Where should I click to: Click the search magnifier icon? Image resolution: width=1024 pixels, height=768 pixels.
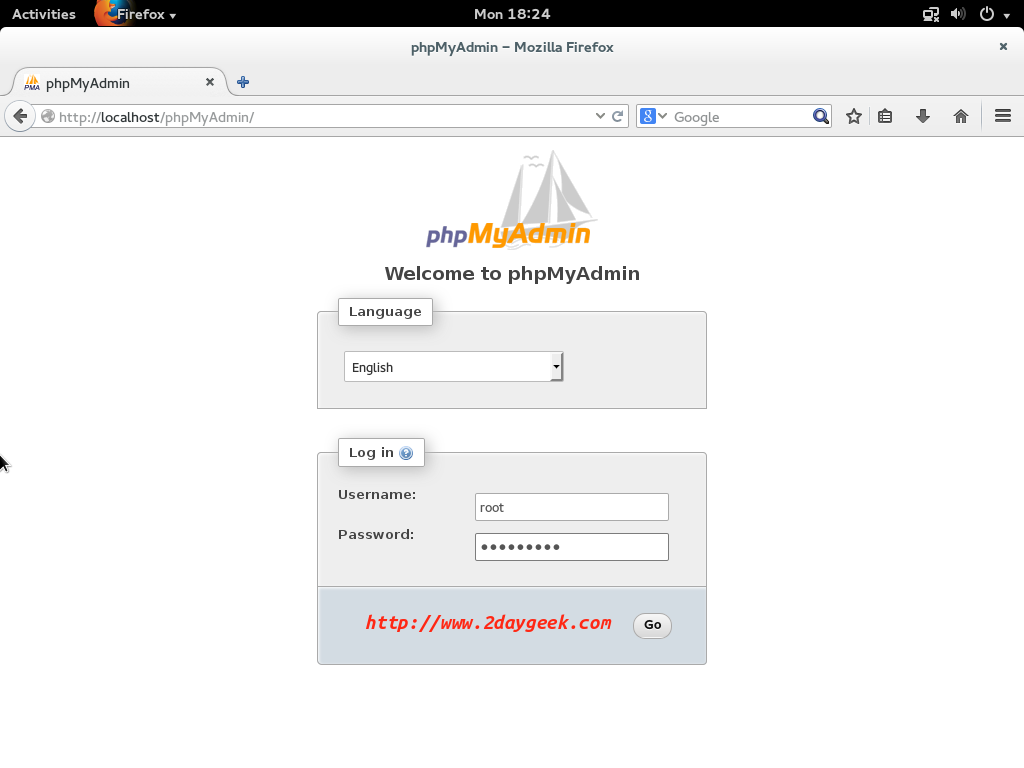point(820,116)
